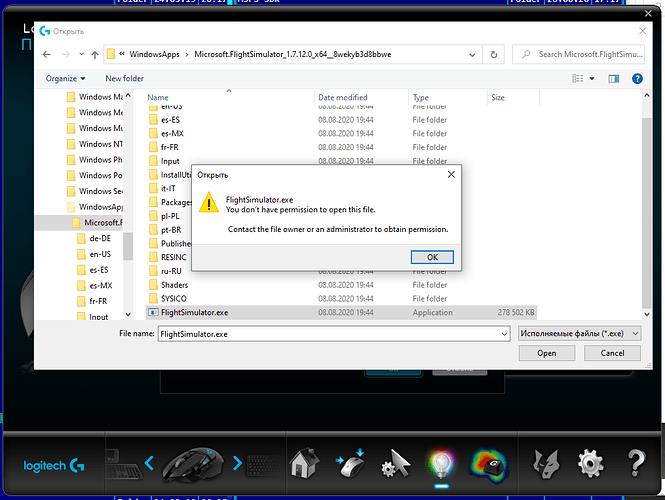Sort by the Name column header
Image resolution: width=665 pixels, height=500 pixels.
coord(158,98)
